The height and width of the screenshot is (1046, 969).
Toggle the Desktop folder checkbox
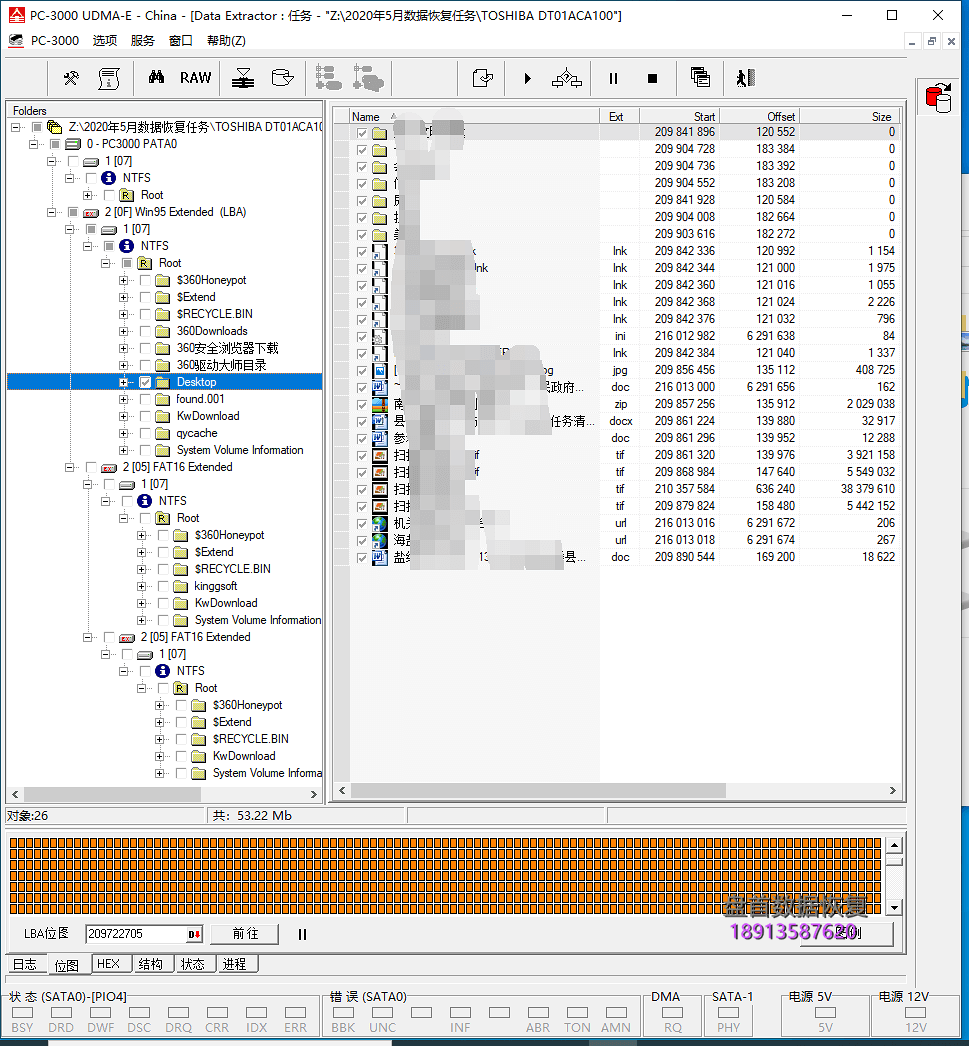point(145,382)
